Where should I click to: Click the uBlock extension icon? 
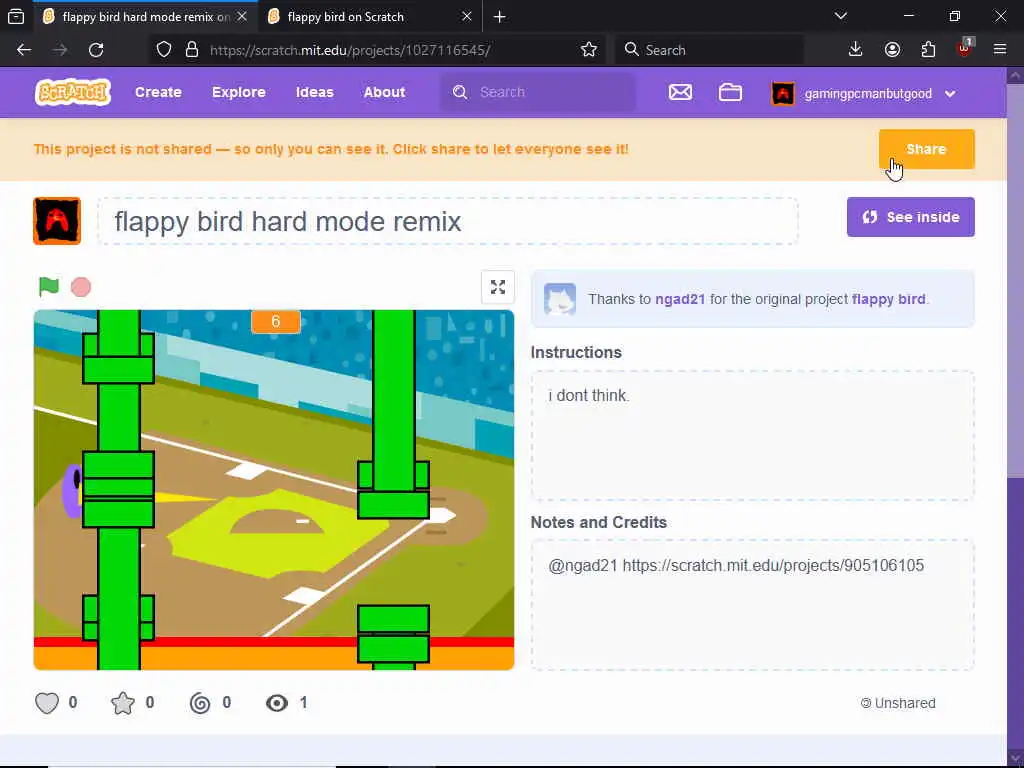pyautogui.click(x=965, y=48)
